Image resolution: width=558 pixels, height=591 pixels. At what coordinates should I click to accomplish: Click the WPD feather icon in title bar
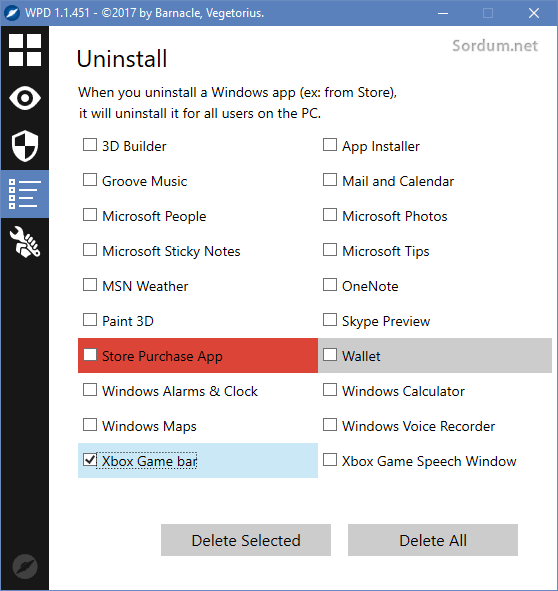tap(12, 13)
